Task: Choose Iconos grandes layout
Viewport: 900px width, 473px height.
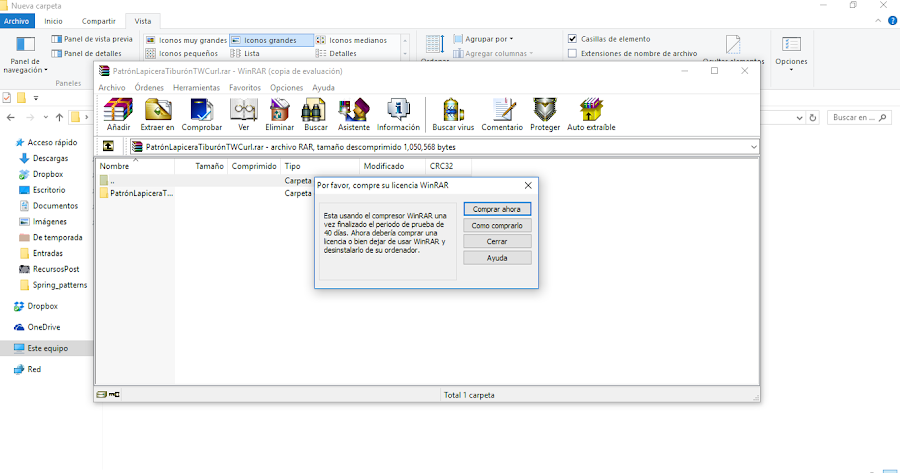Action: (271, 40)
